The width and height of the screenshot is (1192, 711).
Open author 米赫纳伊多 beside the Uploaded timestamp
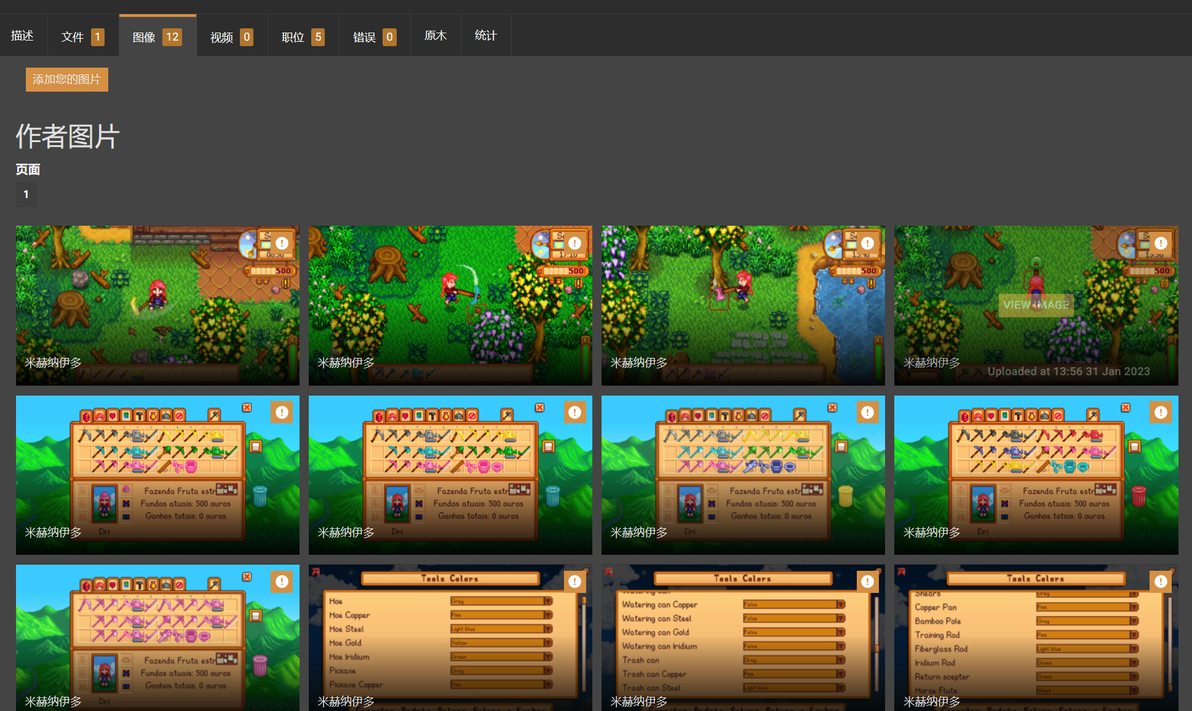[931, 363]
